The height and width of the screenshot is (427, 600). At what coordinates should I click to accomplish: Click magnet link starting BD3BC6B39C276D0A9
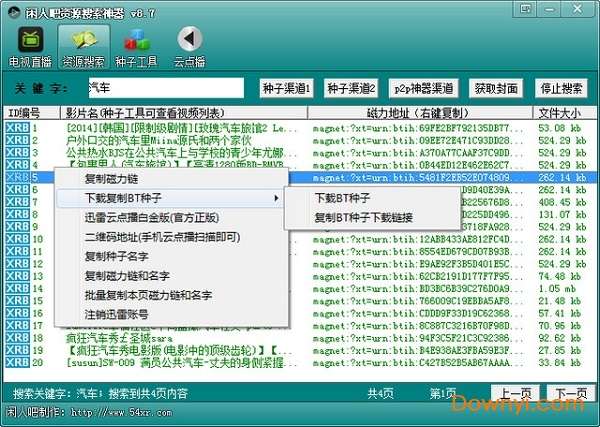coord(418,289)
